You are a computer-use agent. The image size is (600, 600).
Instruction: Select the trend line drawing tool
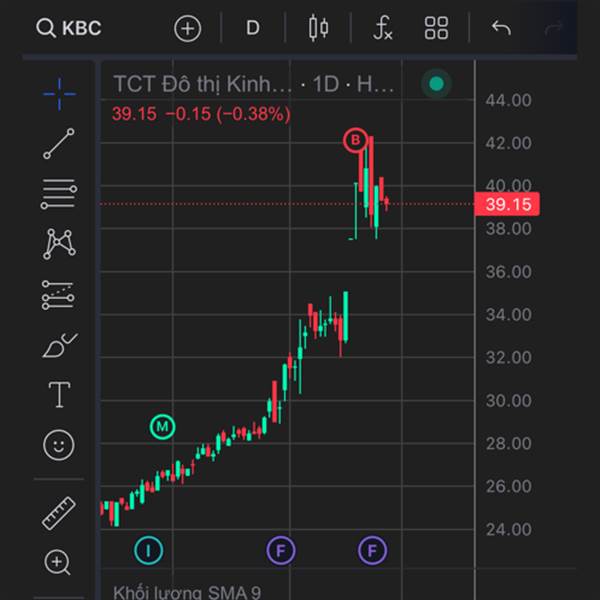(x=59, y=143)
